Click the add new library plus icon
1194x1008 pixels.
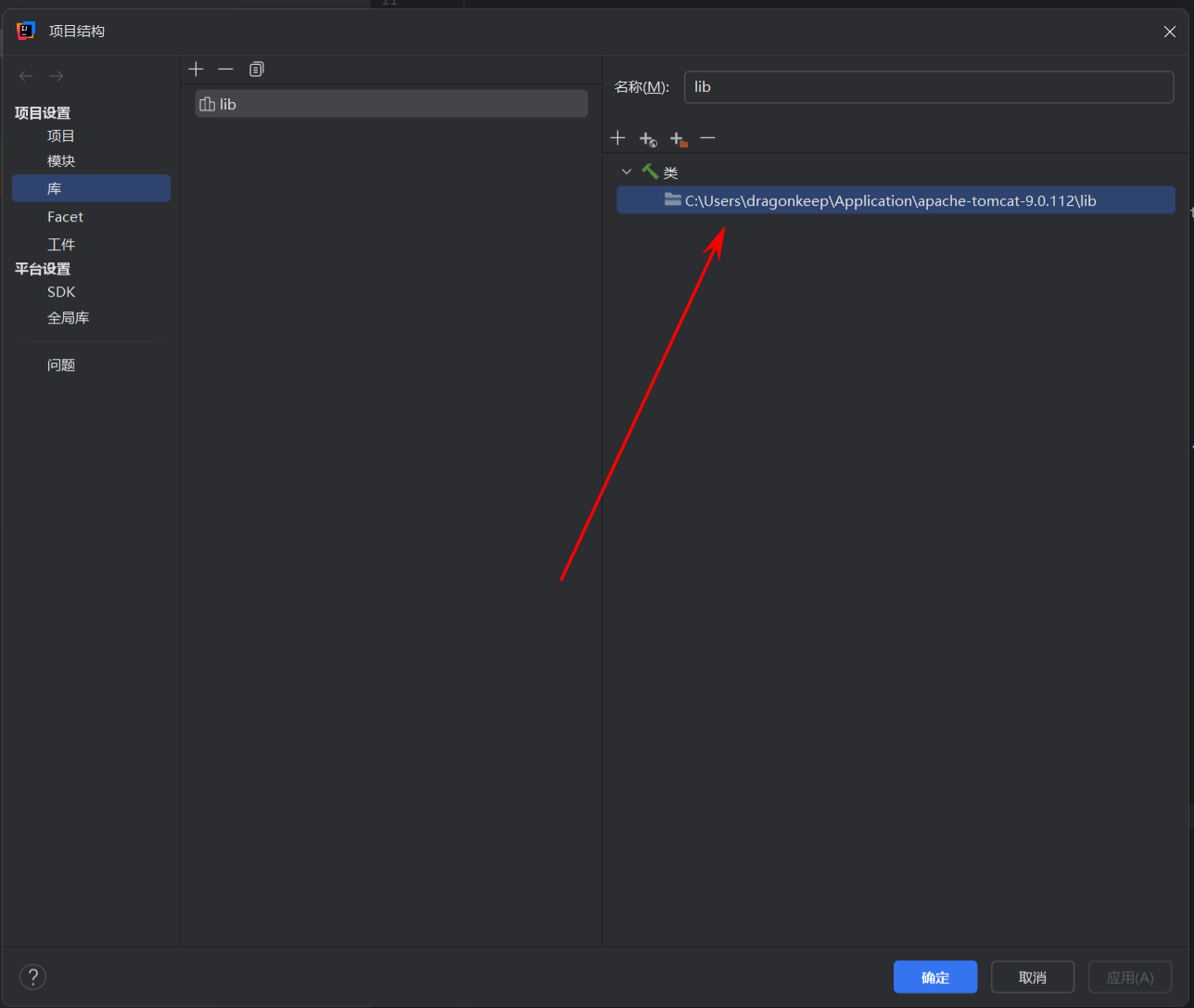coord(196,70)
